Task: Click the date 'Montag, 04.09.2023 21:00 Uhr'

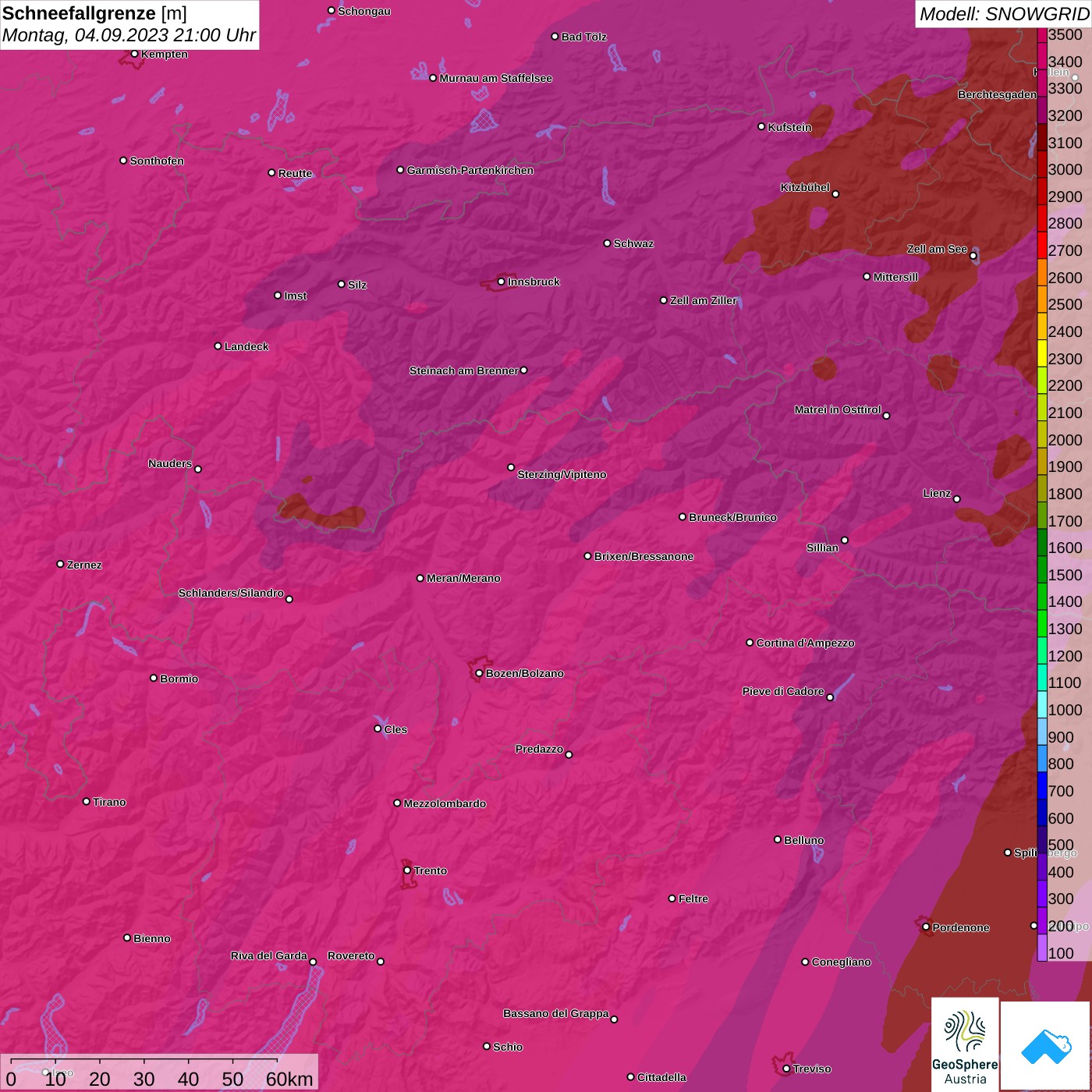Action: [129, 35]
